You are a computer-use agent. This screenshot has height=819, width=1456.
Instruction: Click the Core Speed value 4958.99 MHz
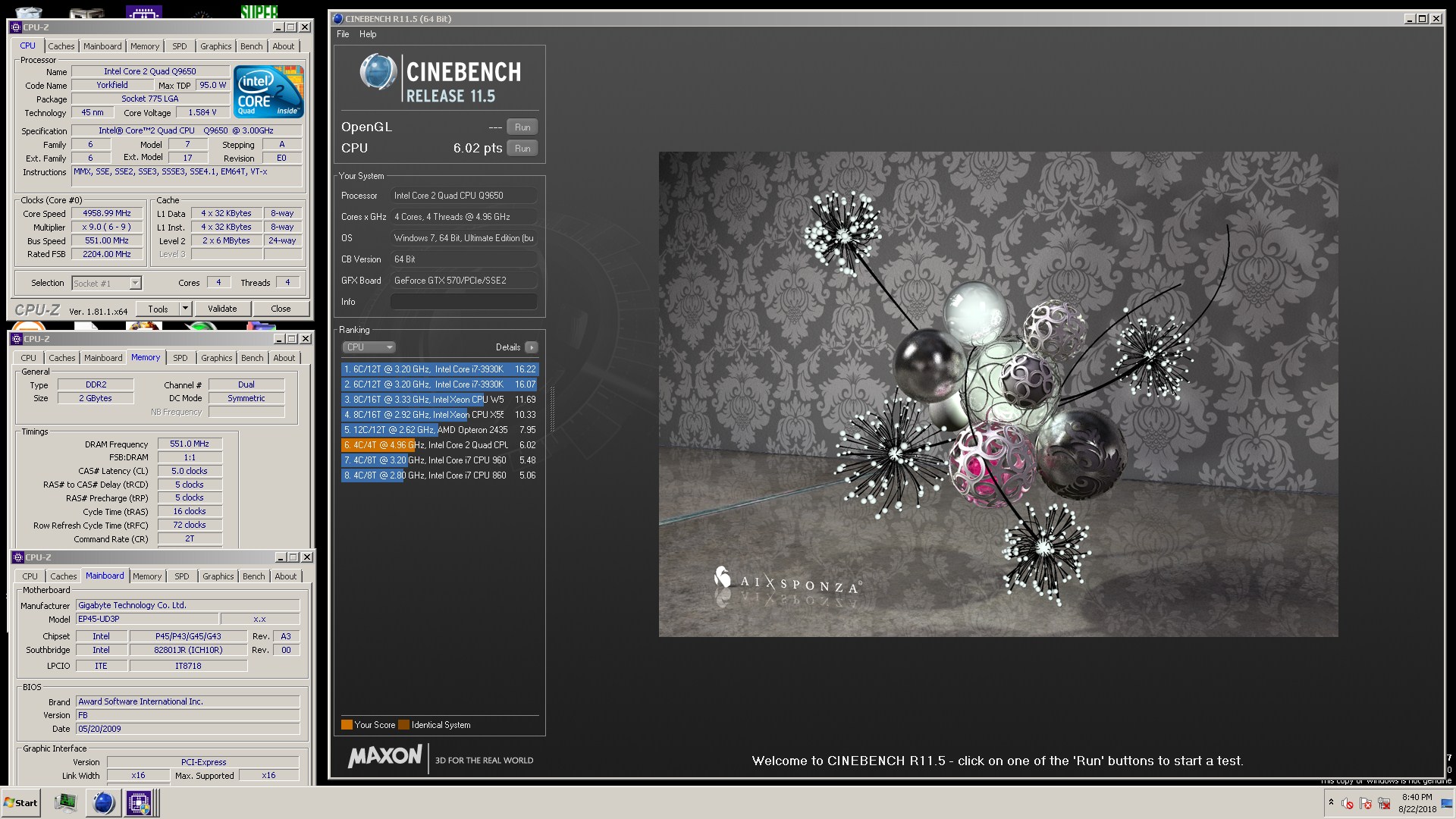[107, 214]
